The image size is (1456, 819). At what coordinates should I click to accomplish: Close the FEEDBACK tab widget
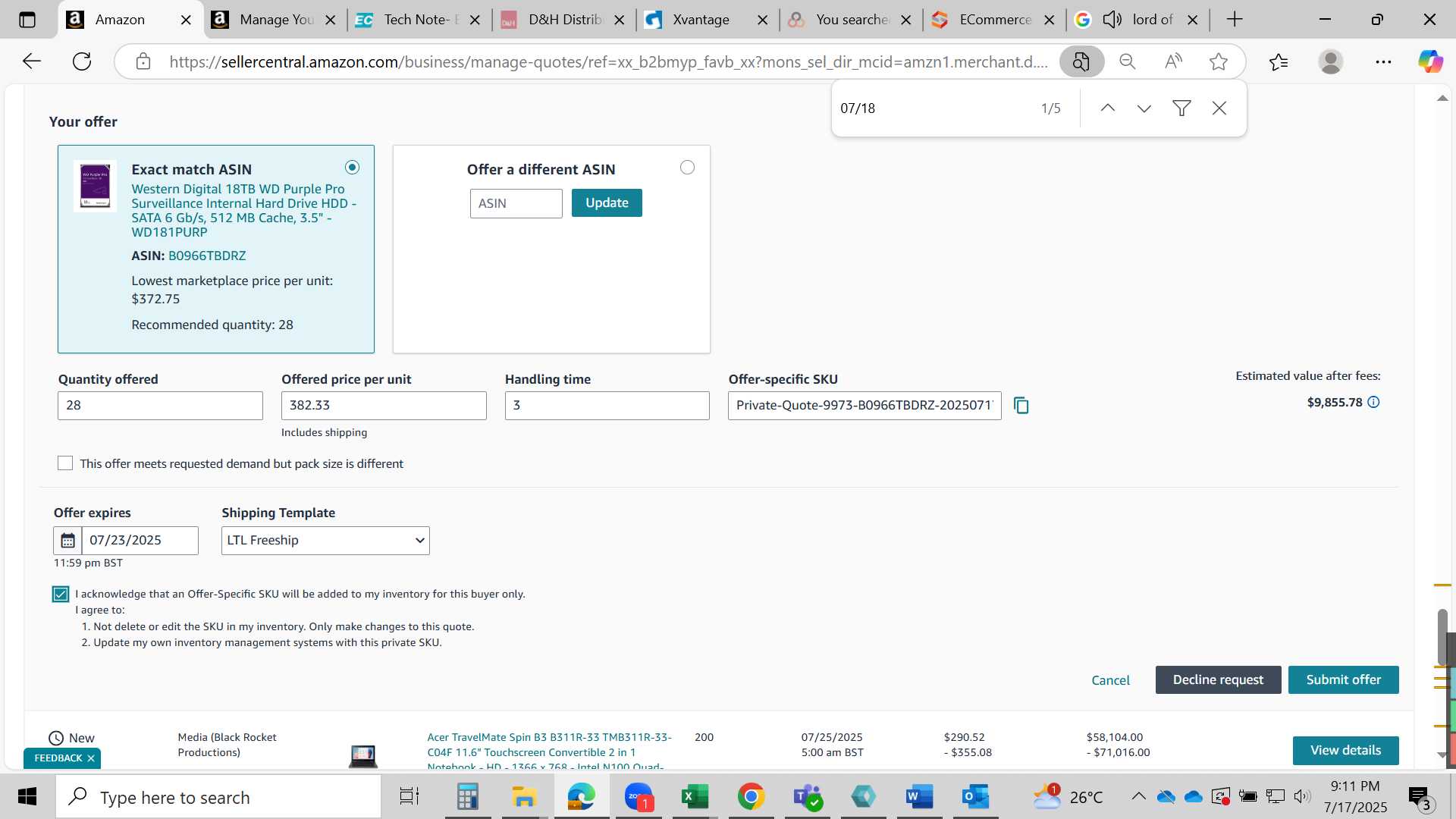click(91, 758)
